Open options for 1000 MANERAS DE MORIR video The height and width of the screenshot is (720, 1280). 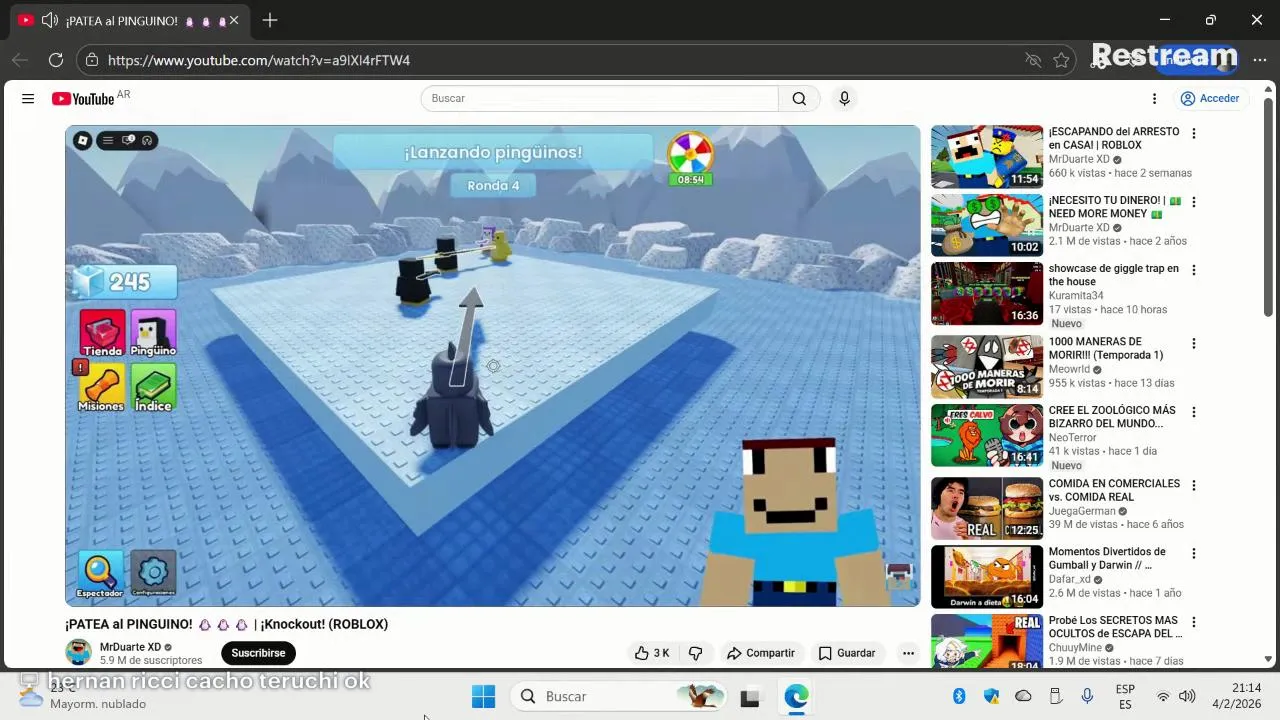point(1193,343)
